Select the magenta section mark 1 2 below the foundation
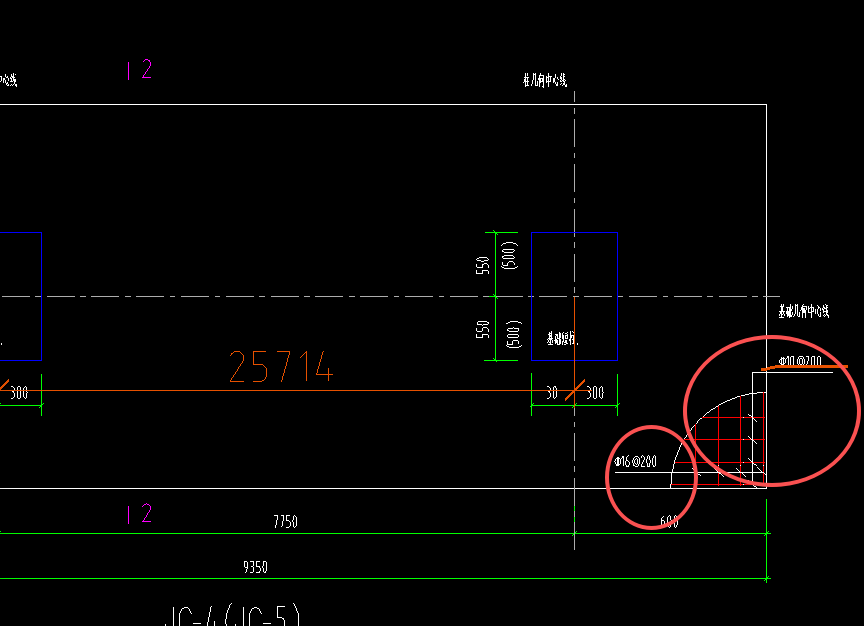This screenshot has height=626, width=864. pyautogui.click(x=139, y=514)
